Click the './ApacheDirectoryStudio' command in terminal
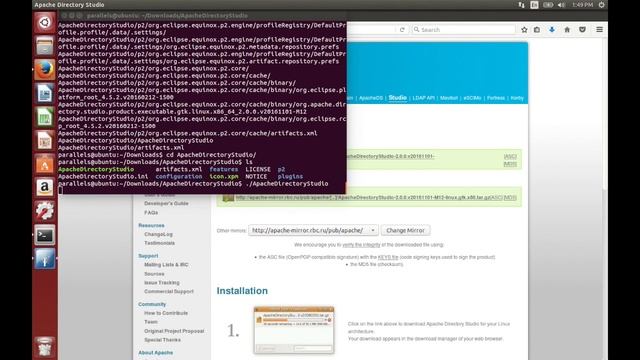Image resolution: width=640 pixels, height=360 pixels. point(288,184)
